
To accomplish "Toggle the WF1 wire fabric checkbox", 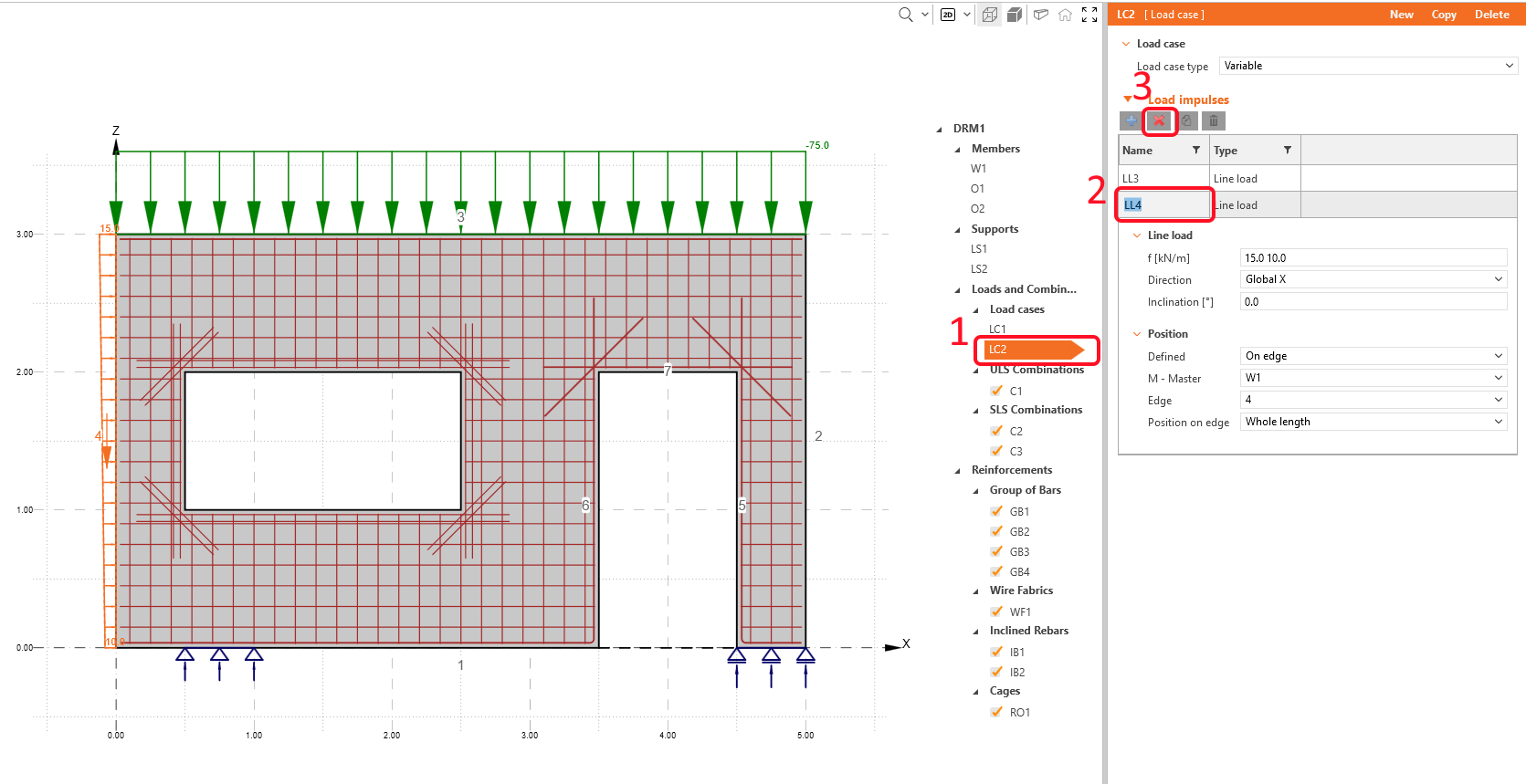I will (x=997, y=612).
